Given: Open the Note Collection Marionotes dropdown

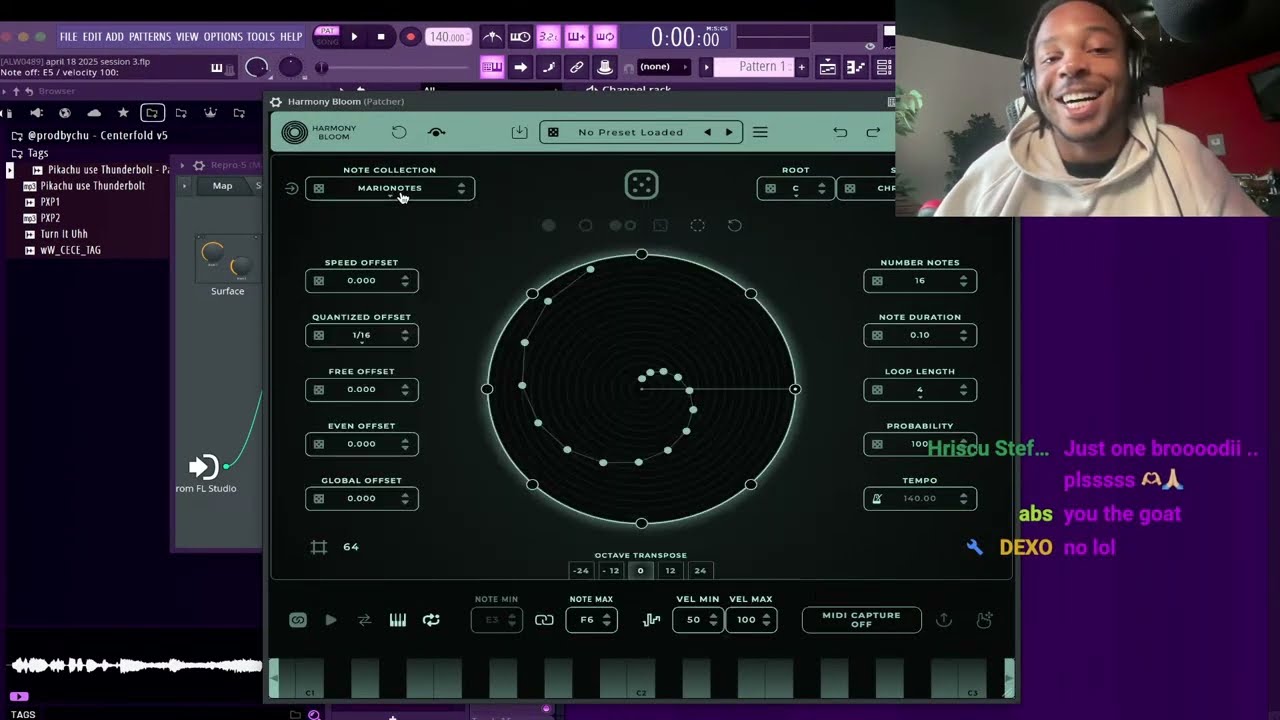Looking at the screenshot, I should tap(390, 188).
